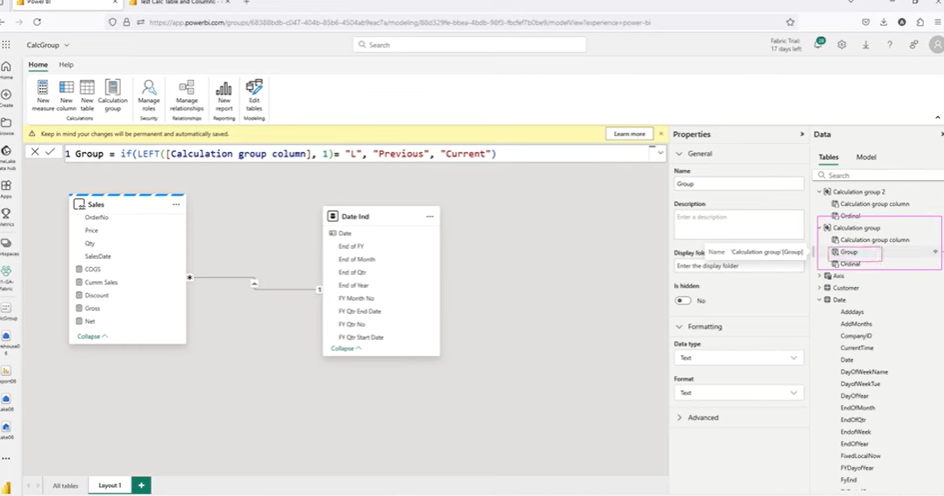
Task: Collapse the Date table node
Action: 819,300
